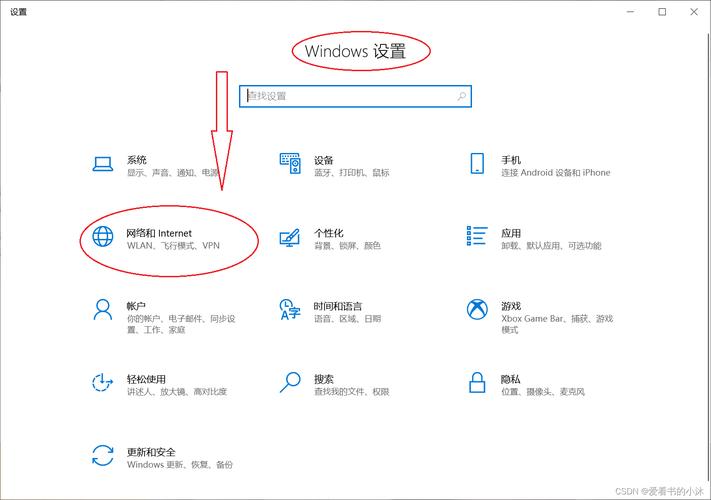
Task: Click the 更新和安全 refresh arrows icon
Action: click(x=103, y=456)
